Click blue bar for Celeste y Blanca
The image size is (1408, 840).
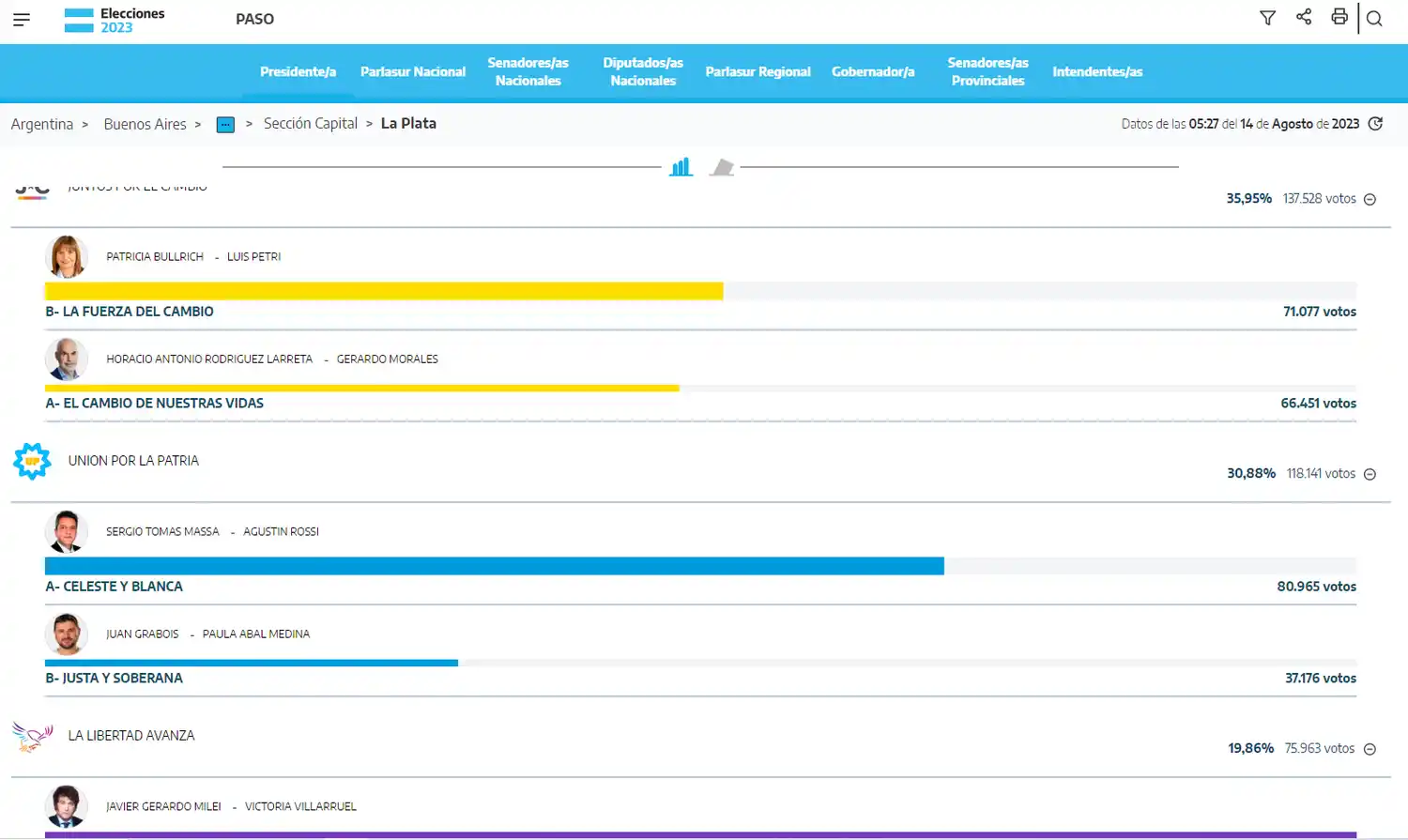pos(495,566)
